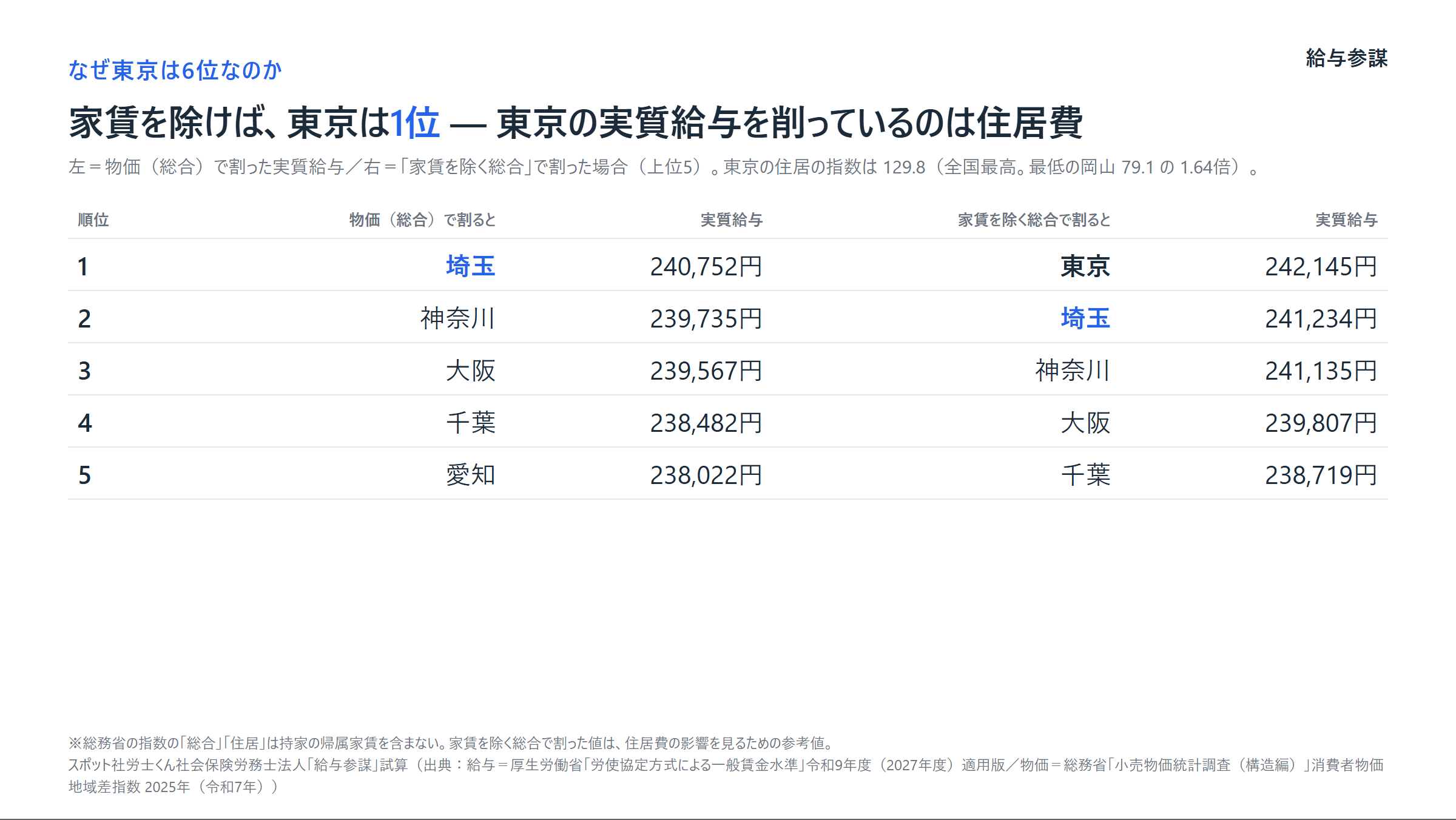The image size is (1456, 820).
Task: Click 愛知 in rank 5 row
Action: [471, 475]
